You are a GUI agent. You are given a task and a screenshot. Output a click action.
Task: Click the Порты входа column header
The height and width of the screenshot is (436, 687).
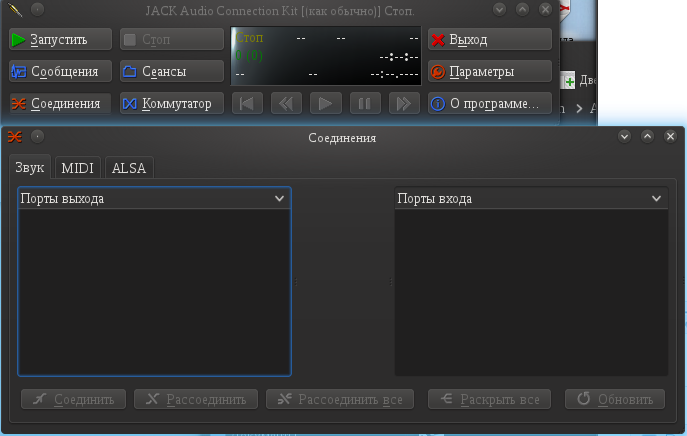coord(531,199)
